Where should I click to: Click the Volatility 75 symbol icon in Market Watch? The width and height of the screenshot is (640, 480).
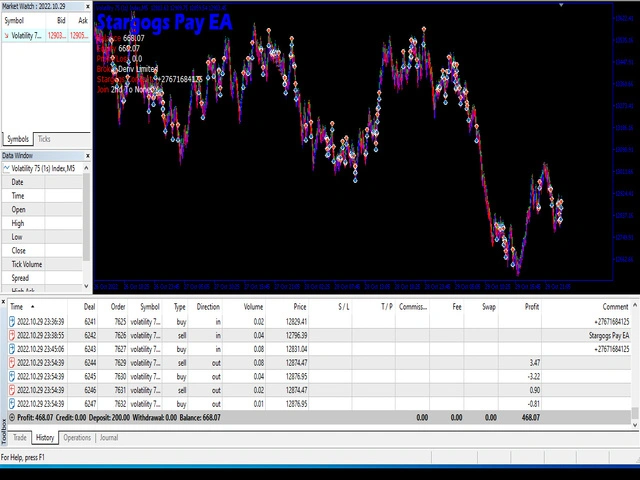(6, 34)
